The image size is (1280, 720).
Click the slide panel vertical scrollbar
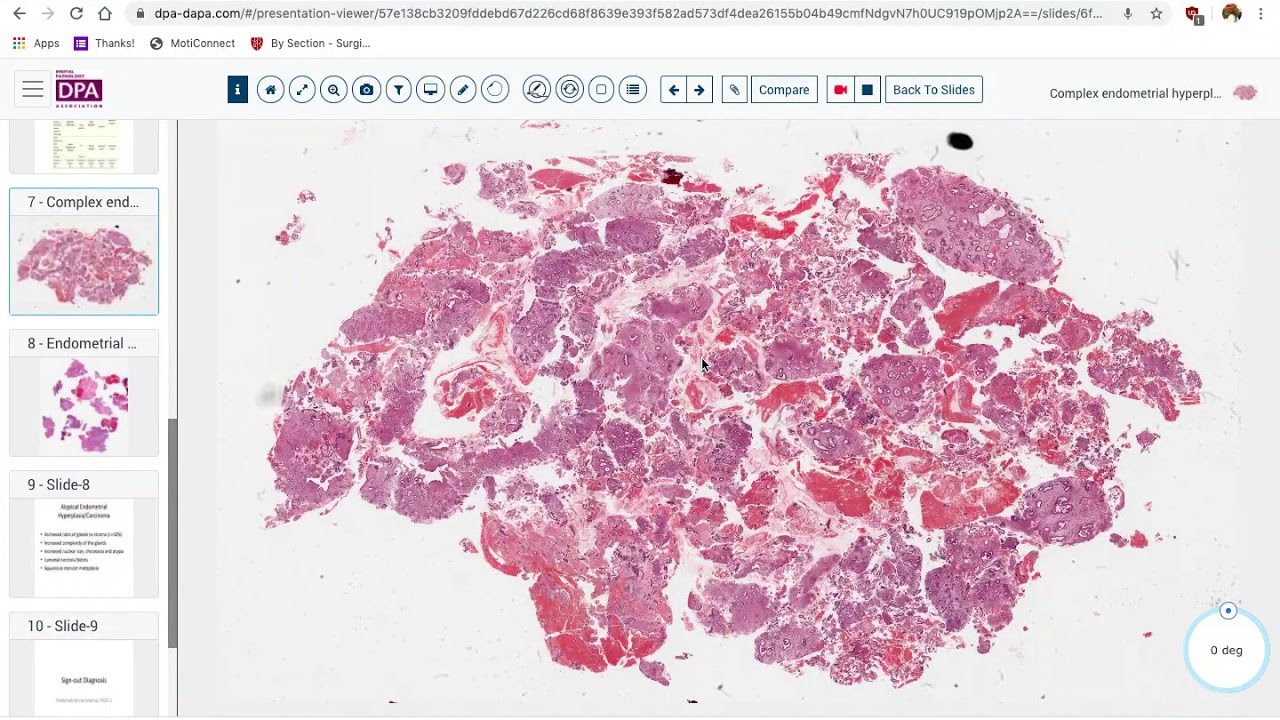(x=172, y=532)
